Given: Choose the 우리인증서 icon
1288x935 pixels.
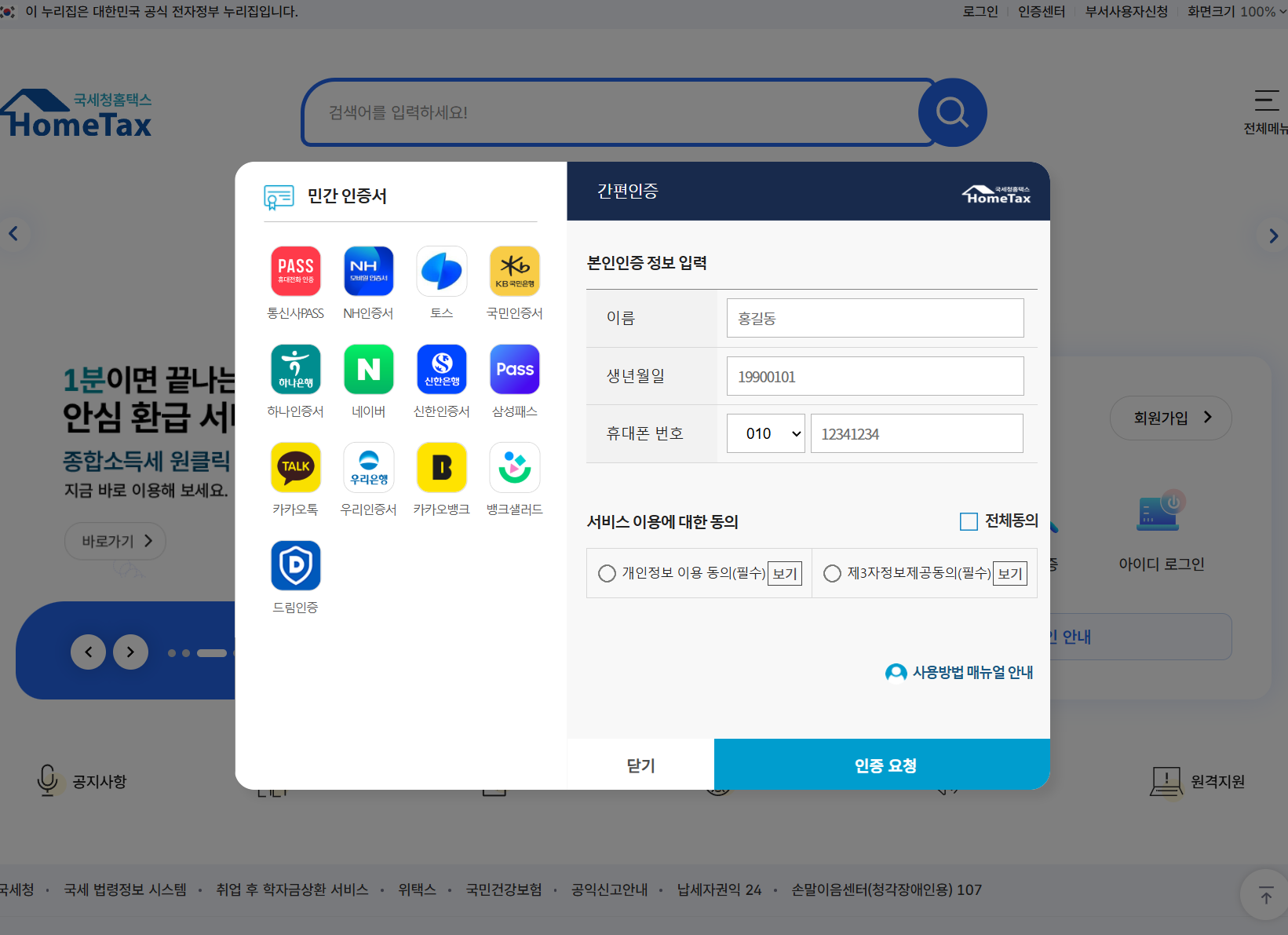Looking at the screenshot, I should tap(368, 467).
